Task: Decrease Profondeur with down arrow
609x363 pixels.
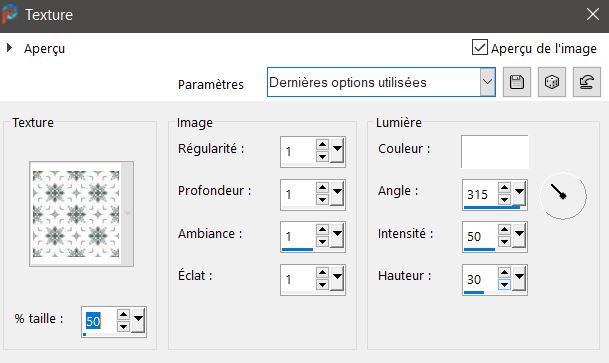Action: (x=322, y=200)
